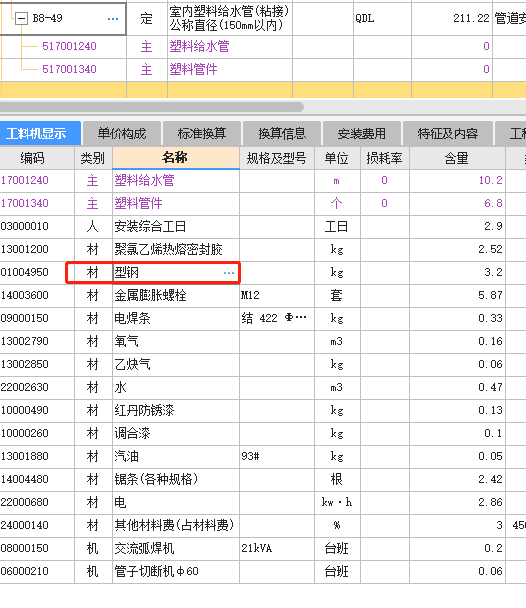Click unit cell kw·h
The image size is (526, 608).
pos(337,503)
